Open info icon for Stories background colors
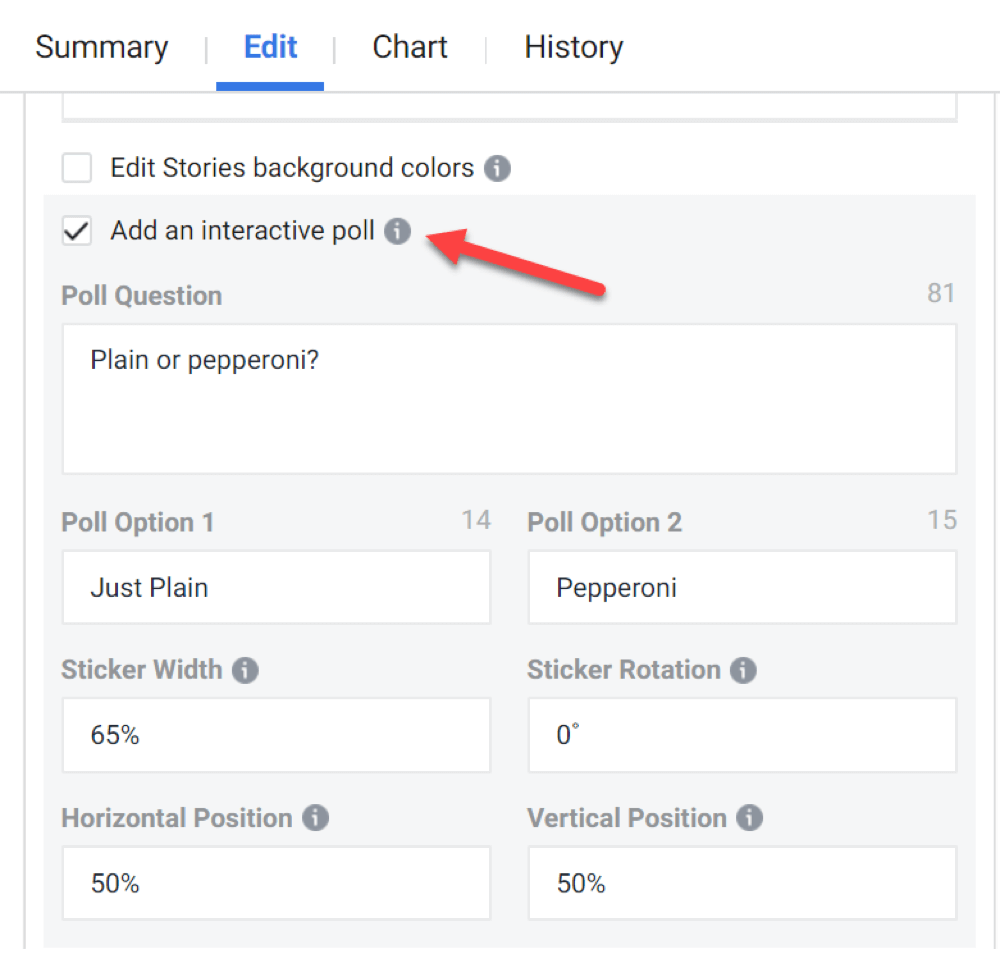 (497, 168)
